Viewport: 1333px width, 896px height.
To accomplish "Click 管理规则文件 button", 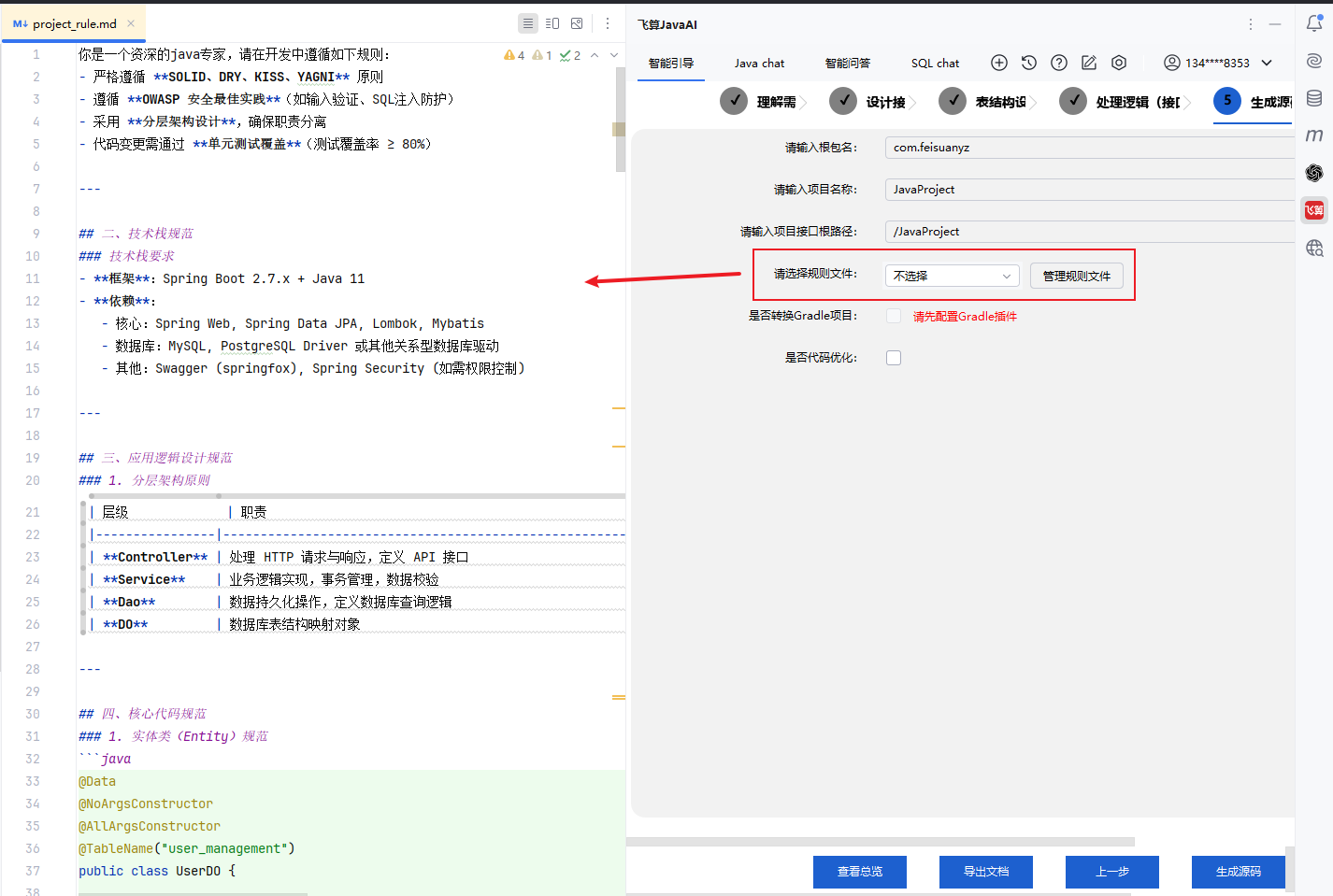I will coord(1077,276).
